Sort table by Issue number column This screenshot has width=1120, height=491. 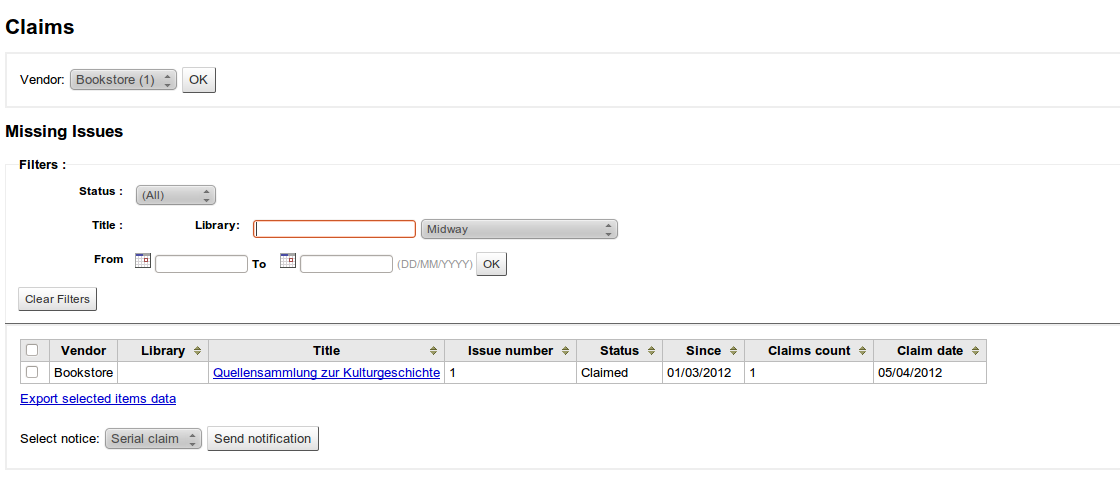510,351
